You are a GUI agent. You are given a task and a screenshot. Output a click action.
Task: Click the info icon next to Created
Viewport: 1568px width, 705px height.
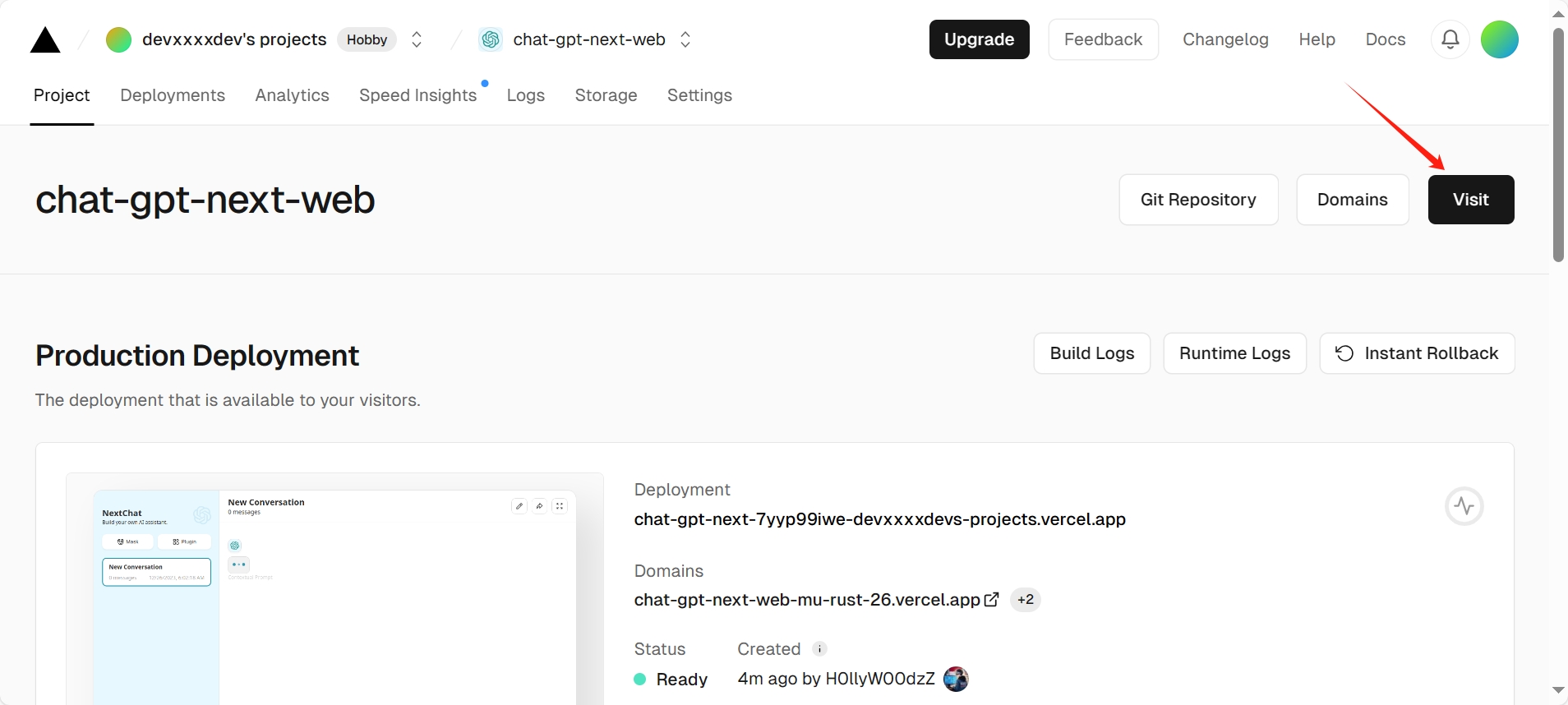[x=819, y=649]
